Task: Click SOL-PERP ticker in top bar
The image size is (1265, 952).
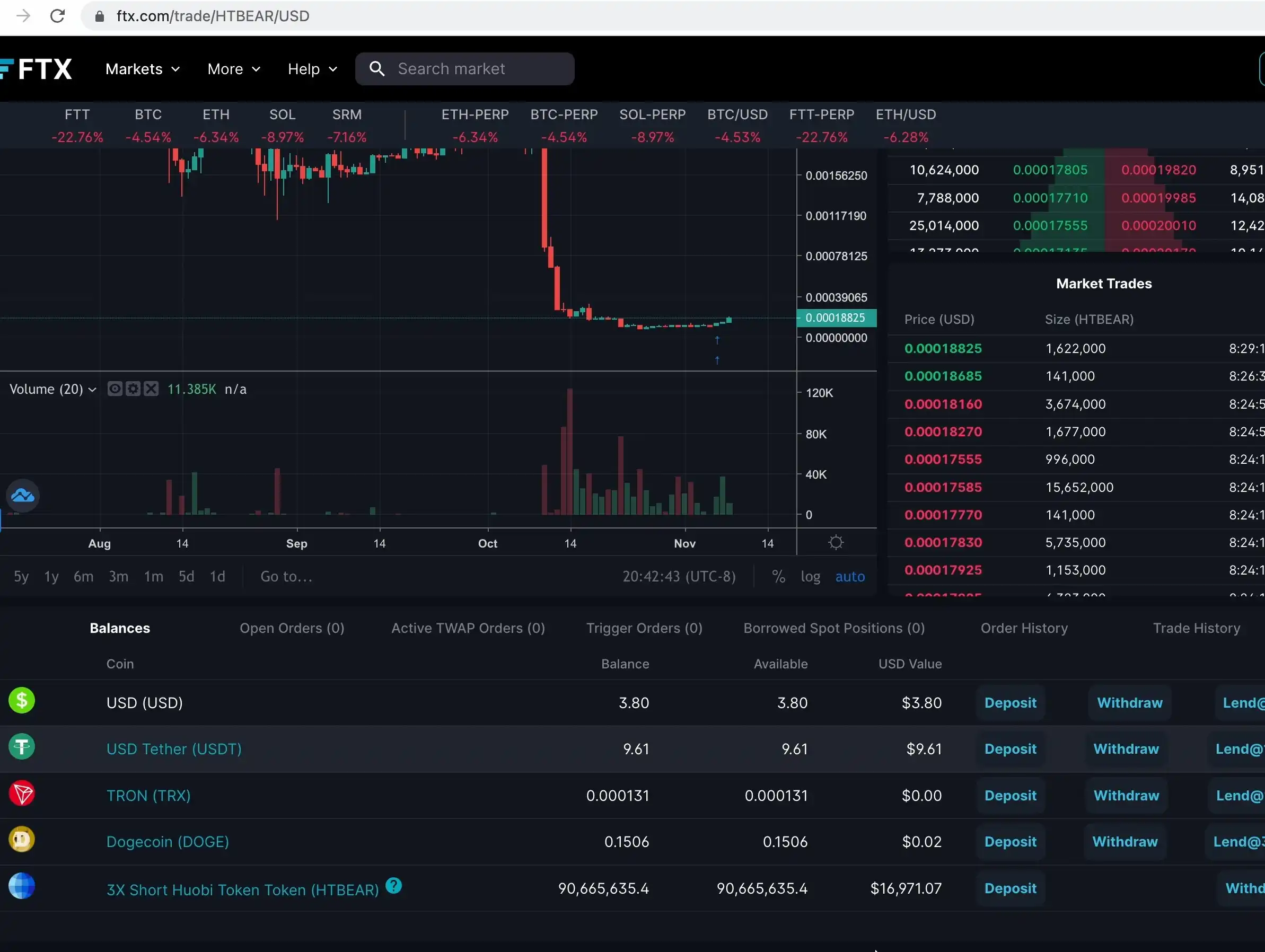Action: pyautogui.click(x=653, y=126)
